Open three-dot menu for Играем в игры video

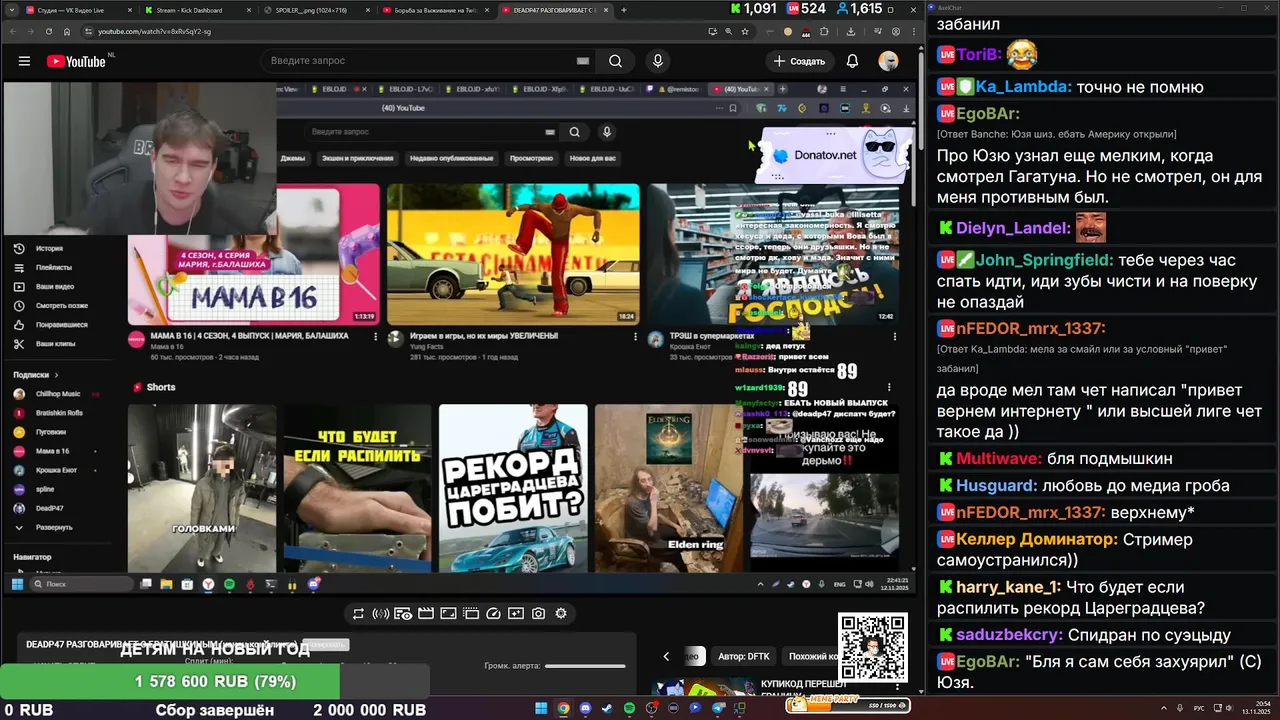pyautogui.click(x=636, y=337)
